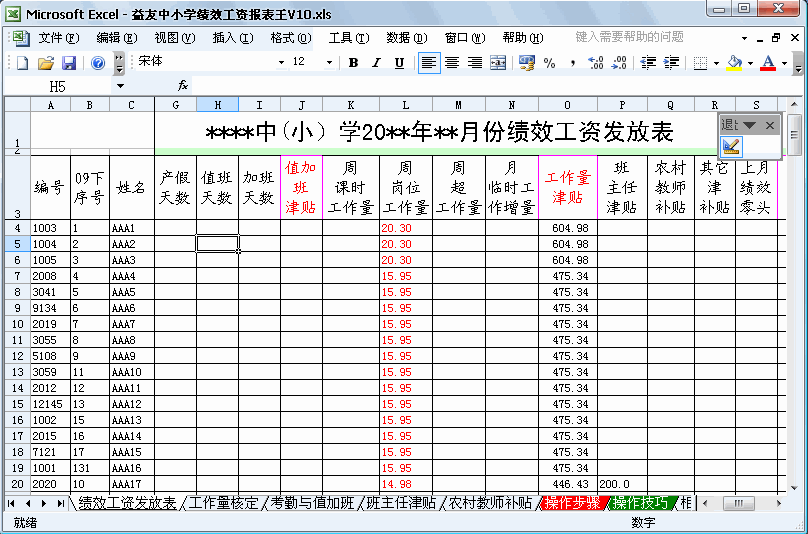Apply cell borders
Image resolution: width=808 pixels, height=534 pixels.
point(700,63)
